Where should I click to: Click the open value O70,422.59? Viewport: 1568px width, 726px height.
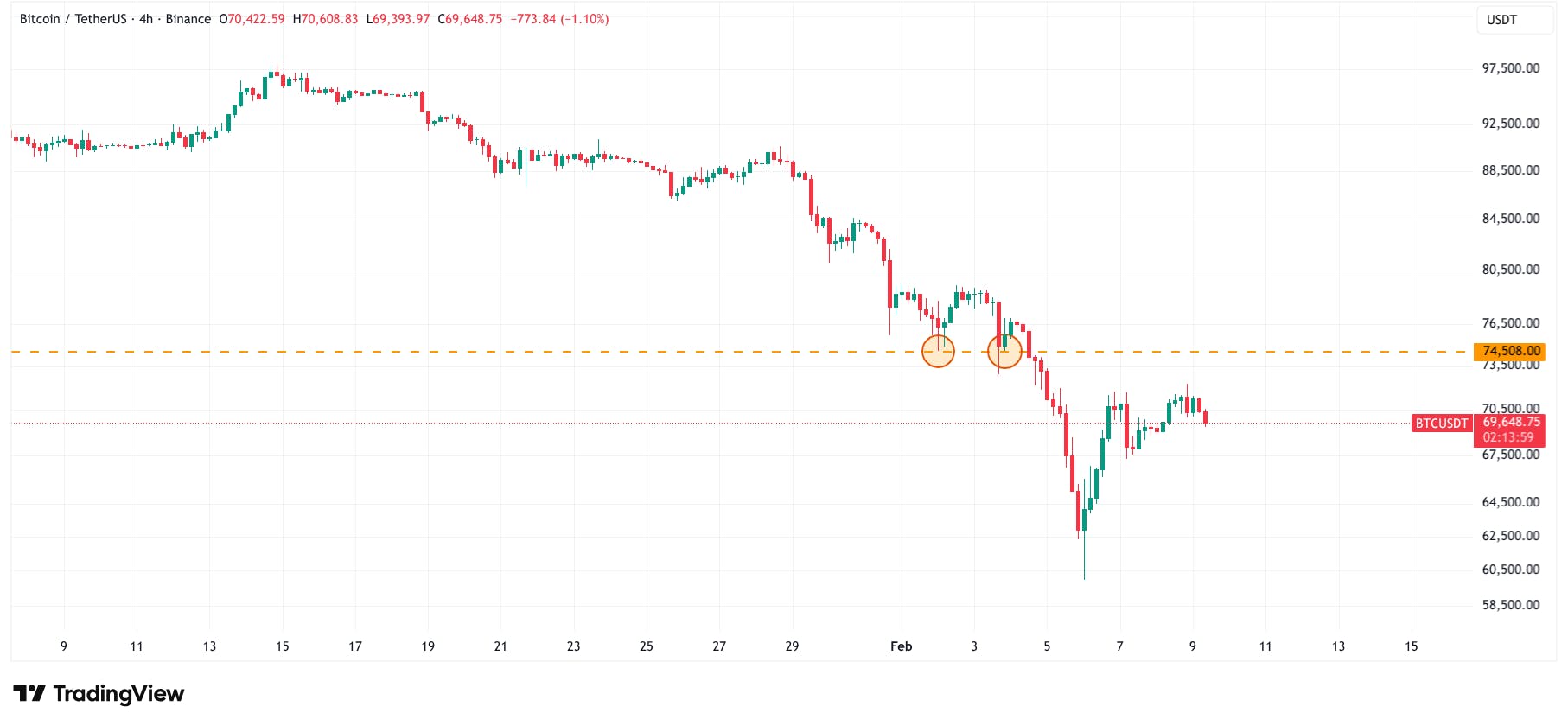[252, 19]
